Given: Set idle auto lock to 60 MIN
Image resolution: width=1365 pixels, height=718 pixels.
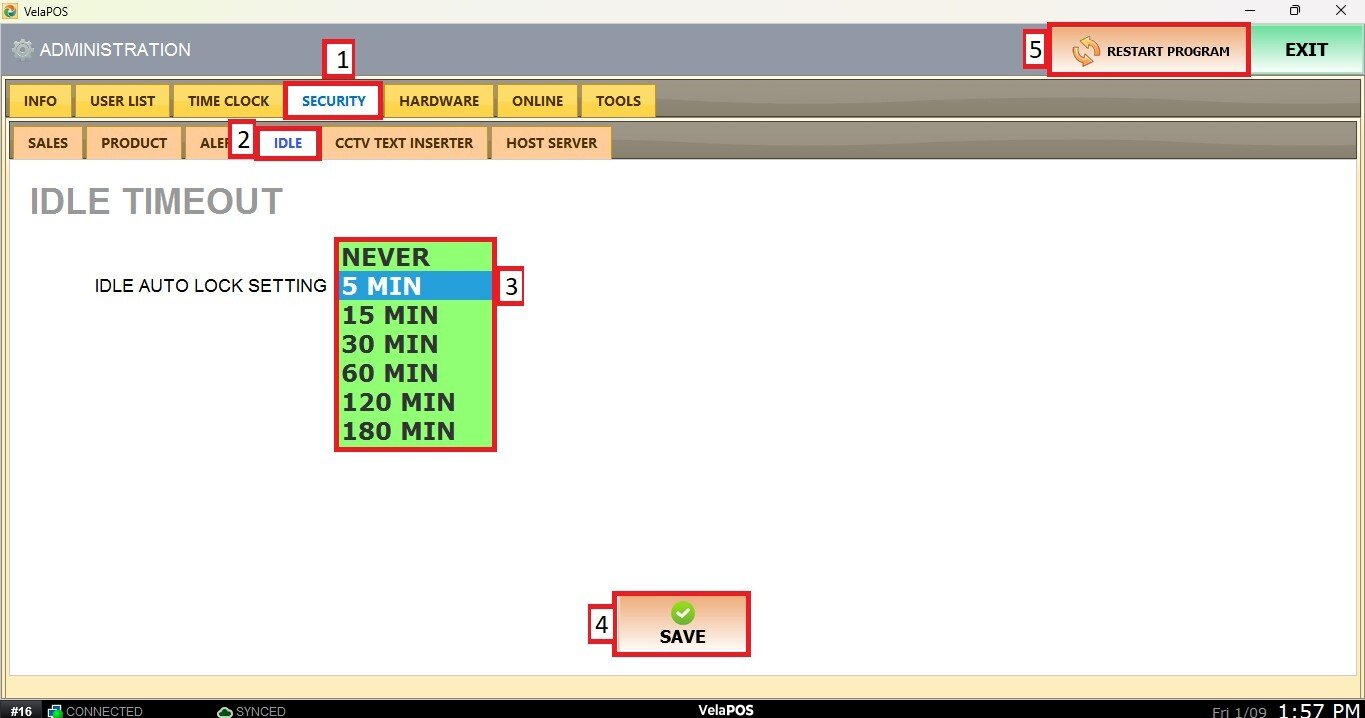Looking at the screenshot, I should pyautogui.click(x=414, y=373).
